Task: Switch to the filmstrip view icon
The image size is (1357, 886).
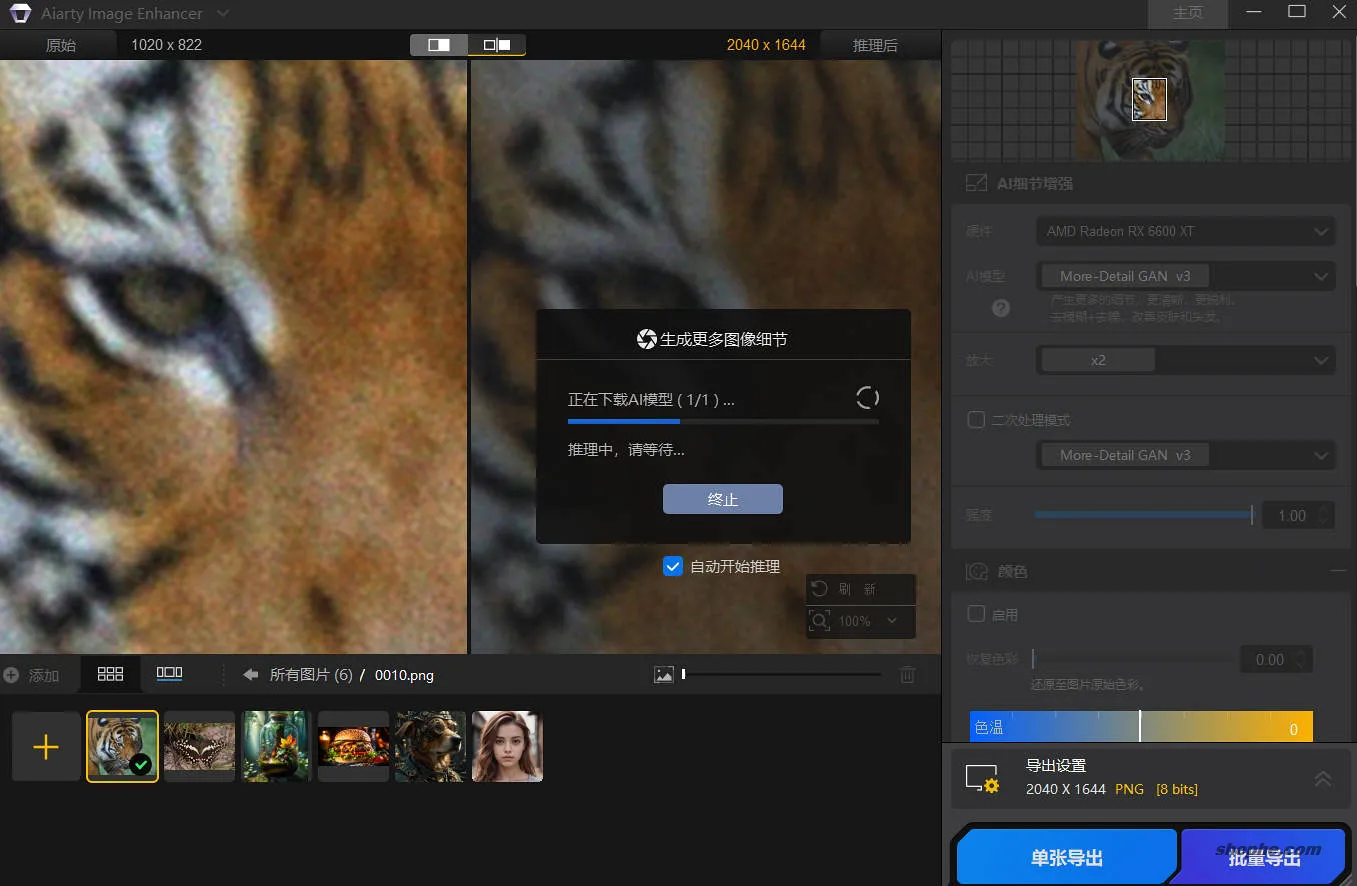Action: click(x=170, y=674)
